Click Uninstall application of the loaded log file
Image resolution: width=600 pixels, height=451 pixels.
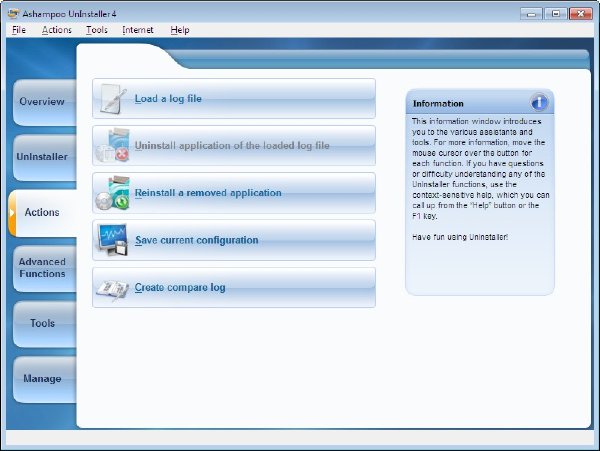pos(232,146)
